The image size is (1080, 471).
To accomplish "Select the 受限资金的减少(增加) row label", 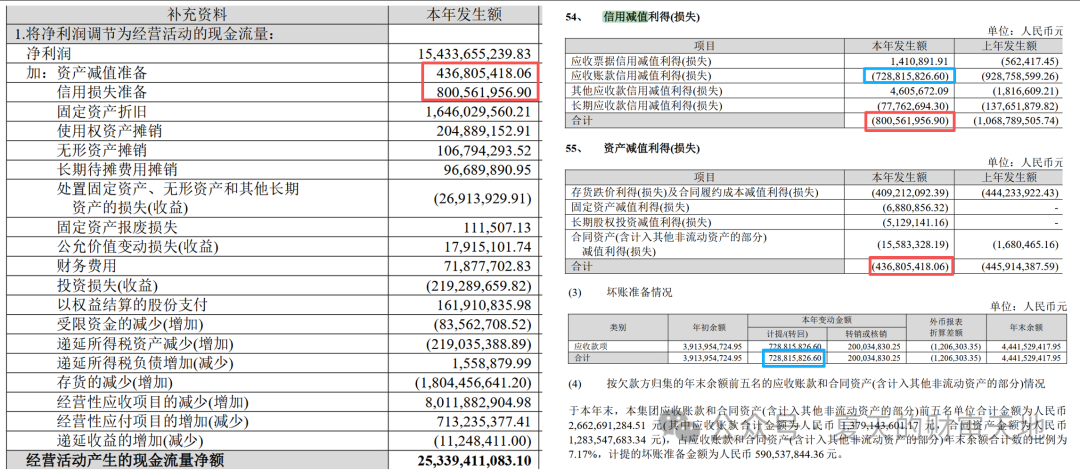I will click(130, 324).
